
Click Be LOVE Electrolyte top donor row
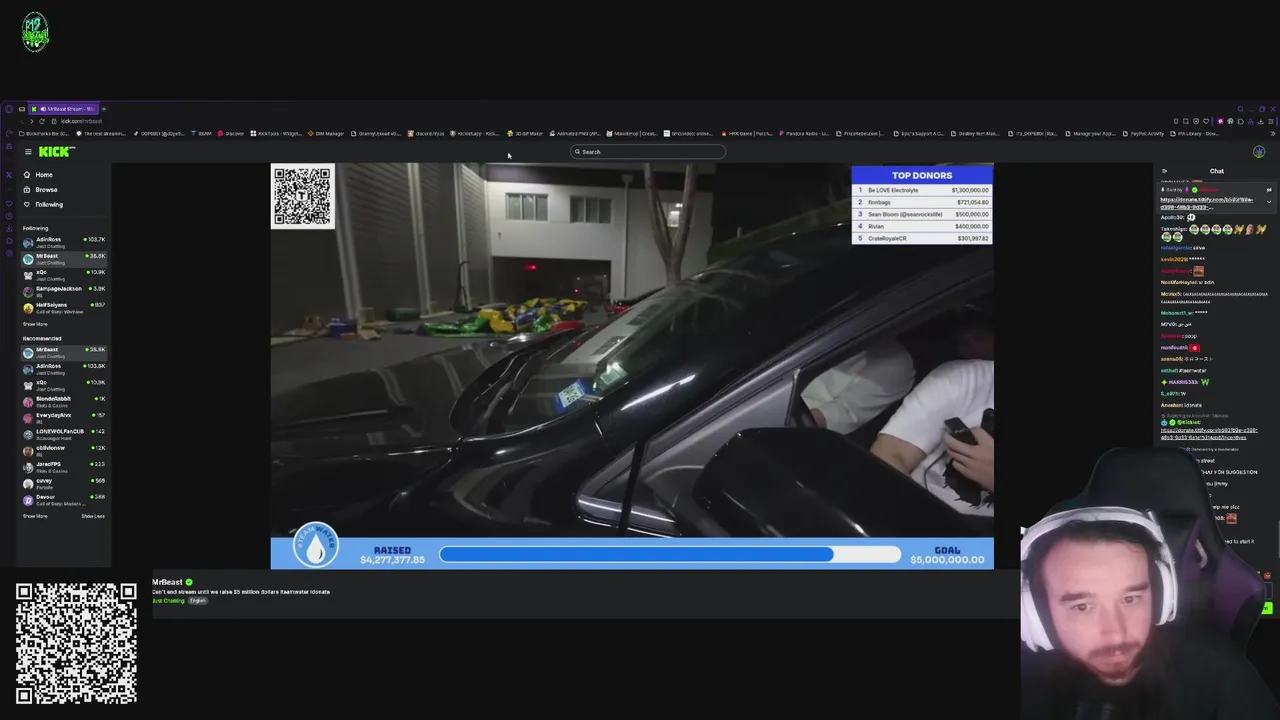tap(922, 190)
